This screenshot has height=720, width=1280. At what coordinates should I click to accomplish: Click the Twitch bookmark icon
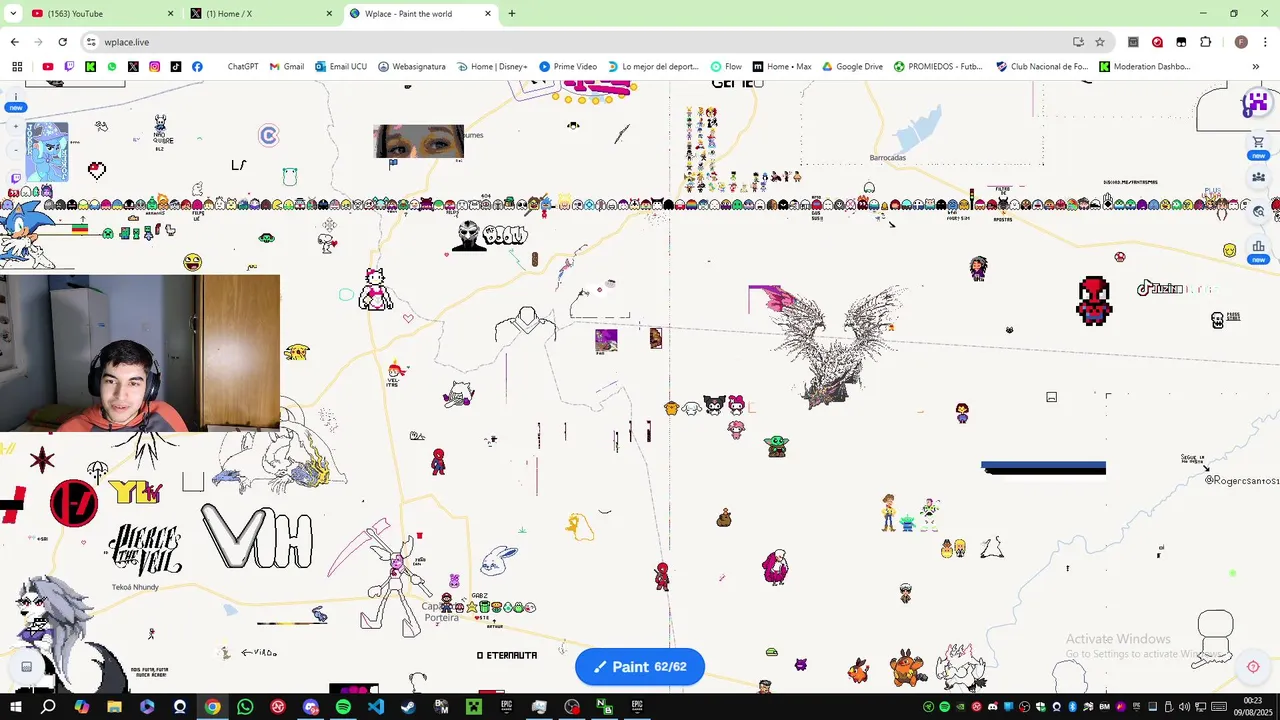[x=69, y=67]
